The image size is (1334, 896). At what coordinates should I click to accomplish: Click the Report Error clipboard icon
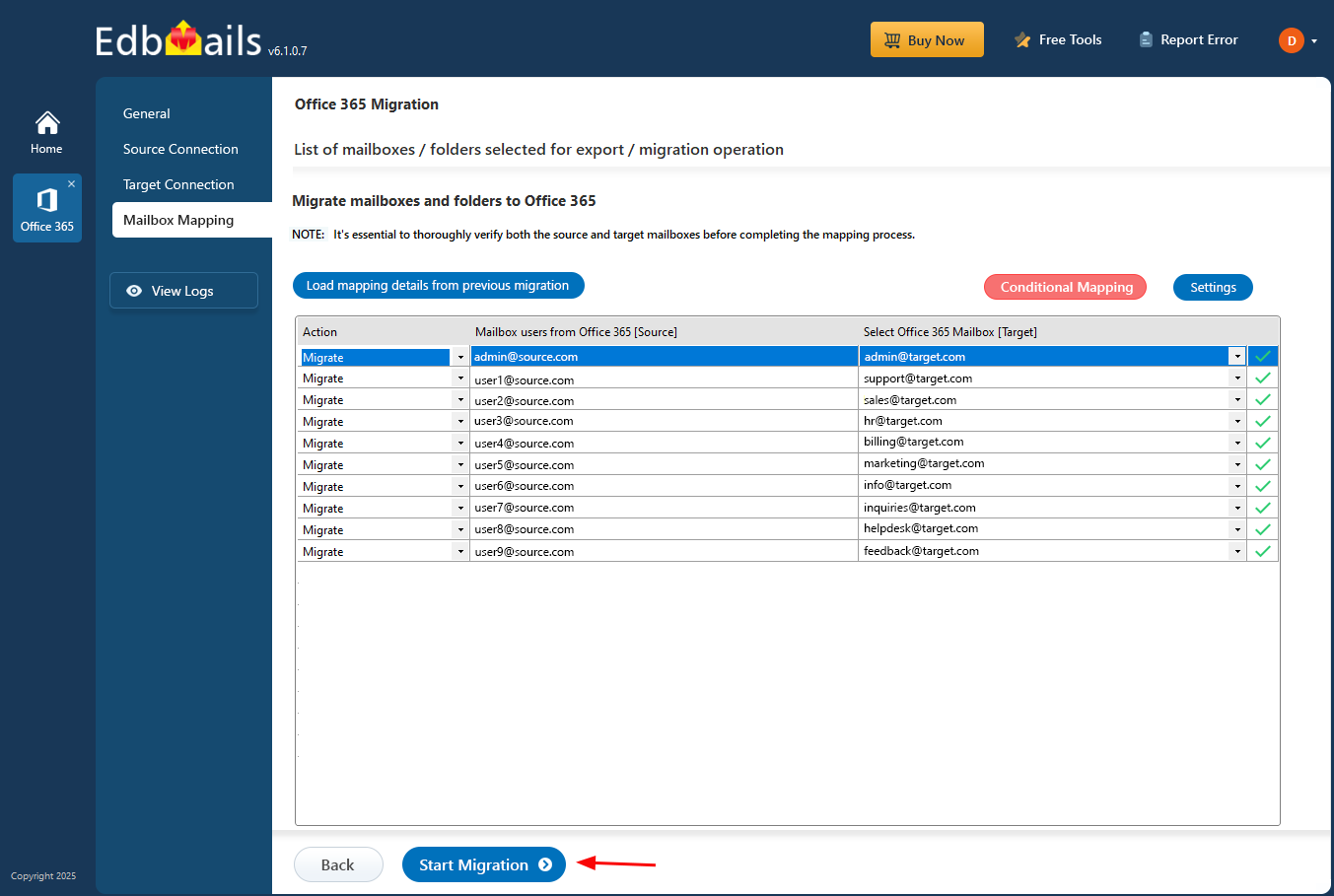tap(1146, 39)
